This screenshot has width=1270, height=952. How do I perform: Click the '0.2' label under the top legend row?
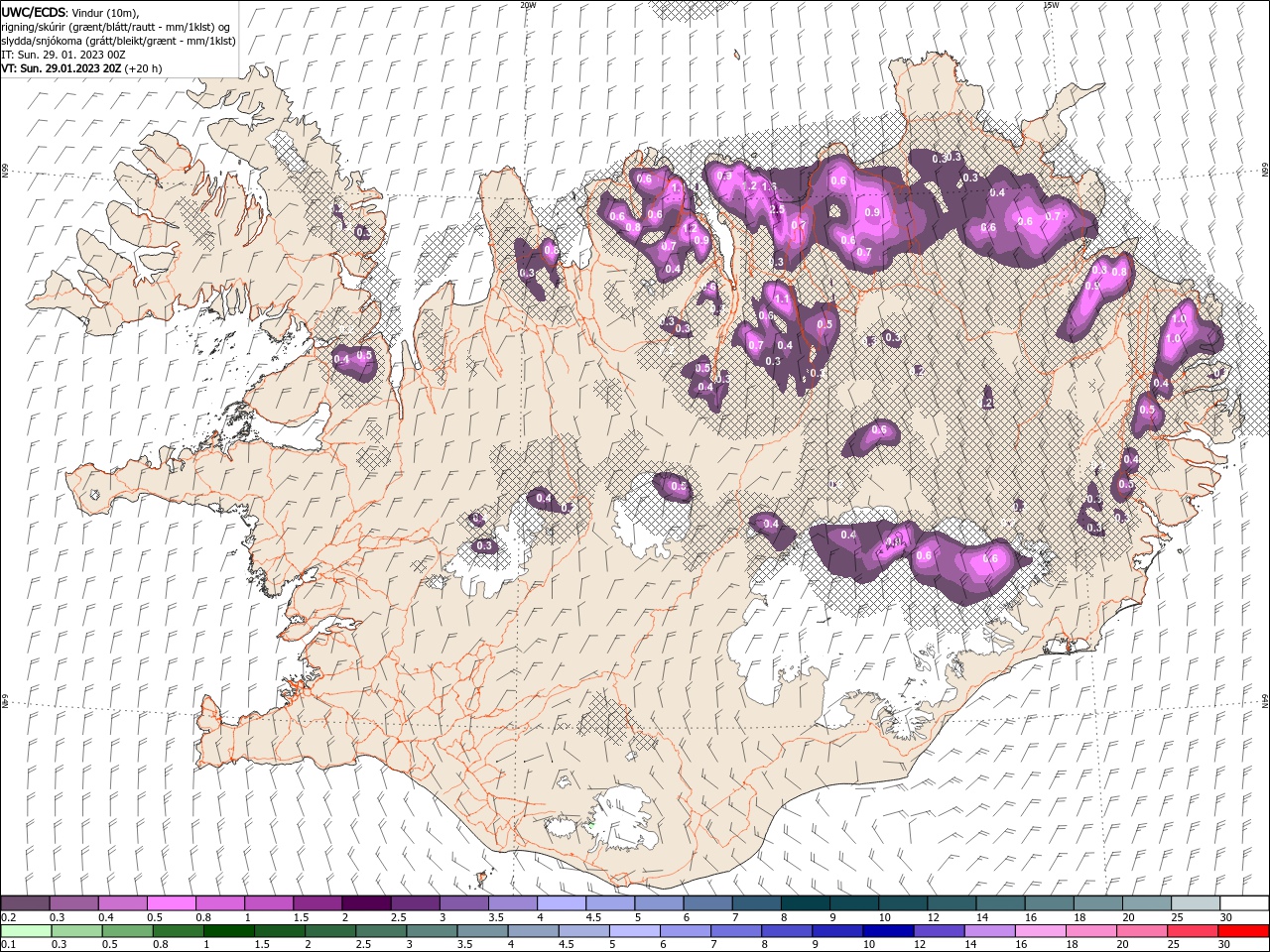[9, 917]
